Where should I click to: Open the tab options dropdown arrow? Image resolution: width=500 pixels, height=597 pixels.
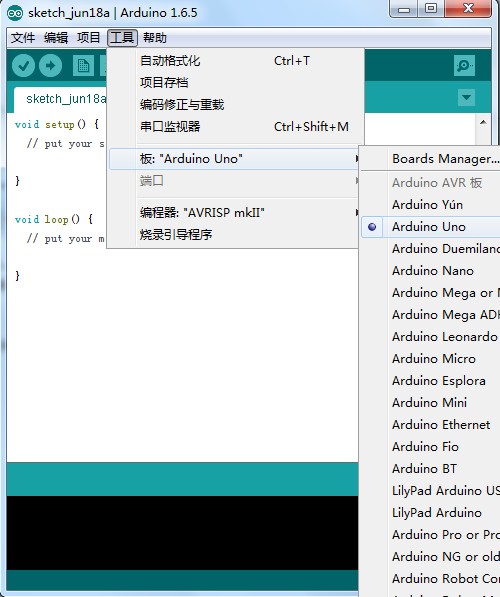pyautogui.click(x=466, y=97)
